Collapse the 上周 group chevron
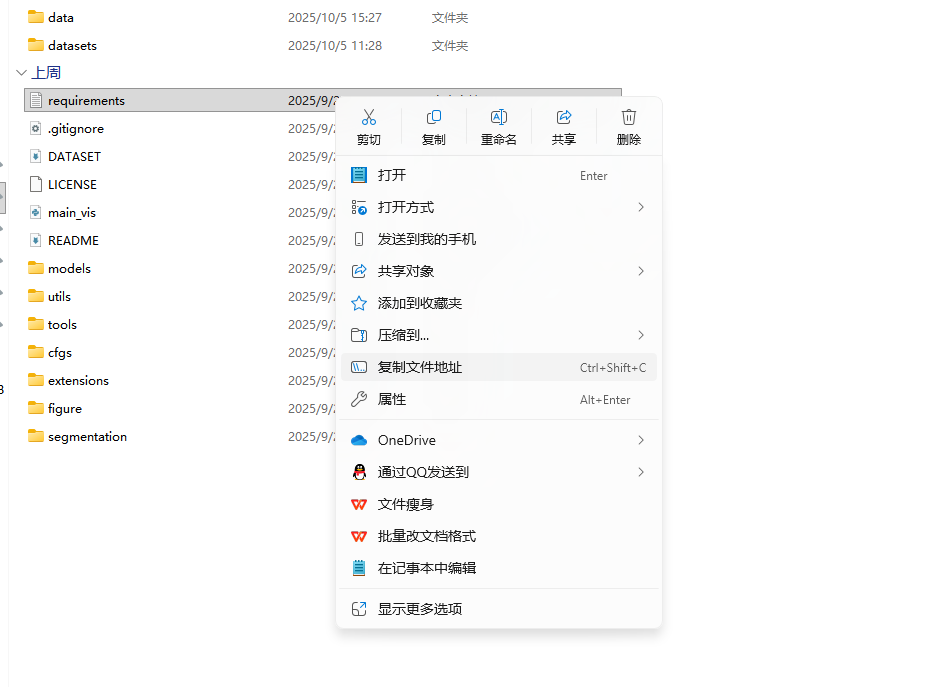Screen dimensions: 942x687 point(22,73)
